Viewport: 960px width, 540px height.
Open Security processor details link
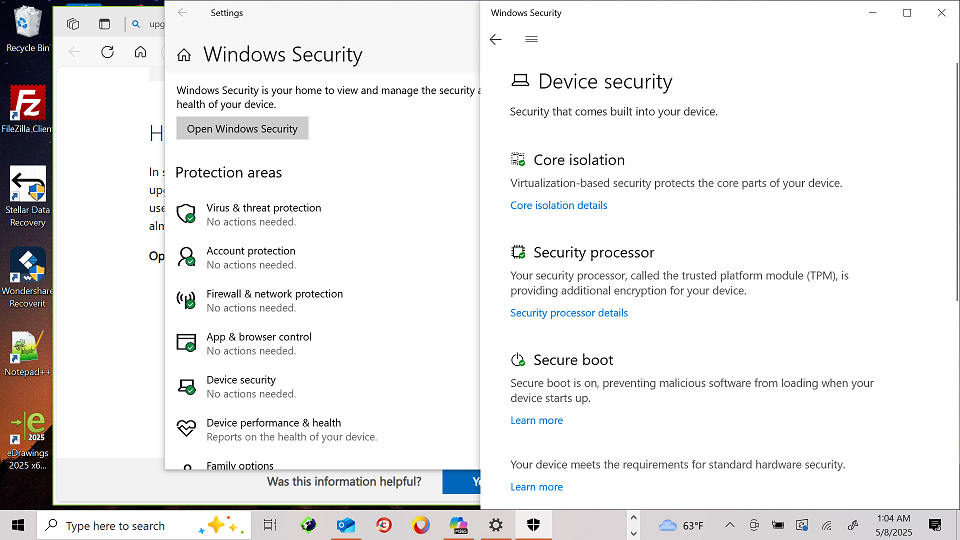(569, 313)
